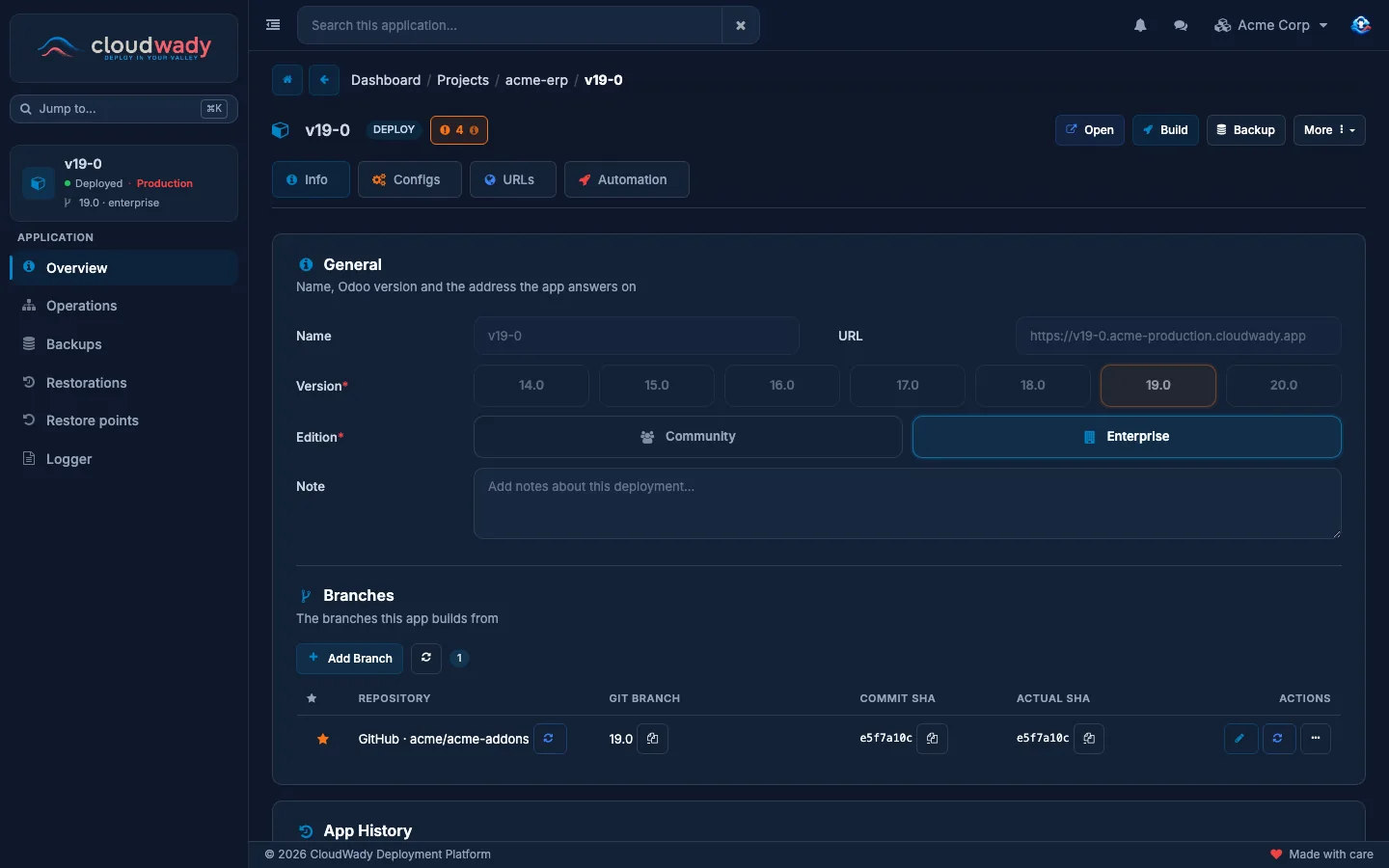This screenshot has width=1389, height=868.
Task: Open the orange warnings badge showing 4
Action: click(459, 130)
